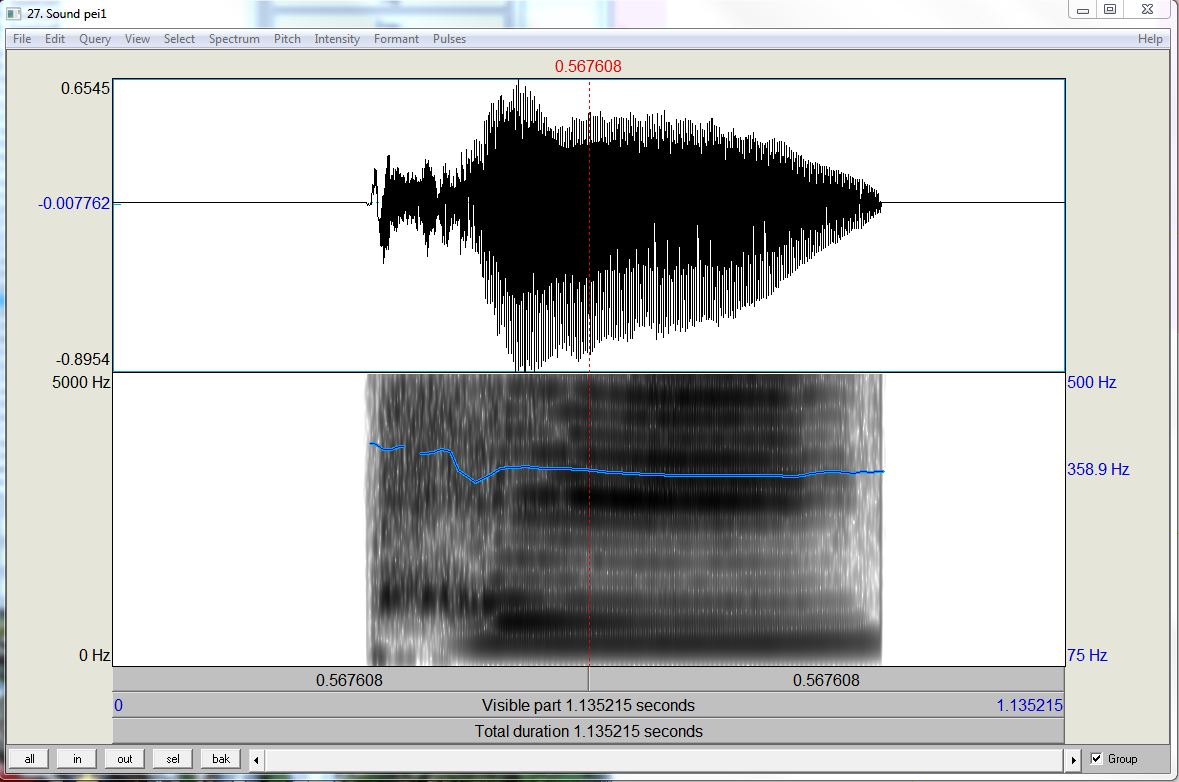Click the 'all' zoom button
Viewport: 1179px width, 782px height.
pos(29,759)
